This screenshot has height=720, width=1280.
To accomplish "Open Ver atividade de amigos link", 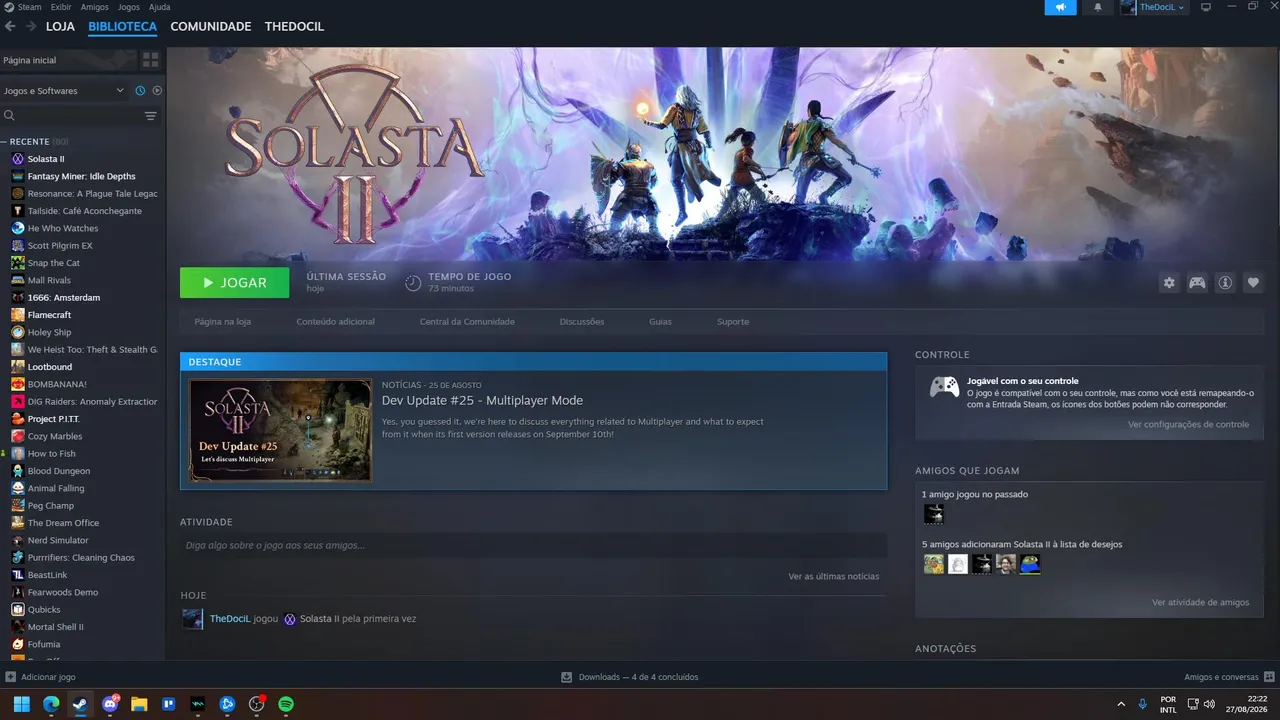I will [x=1201, y=603].
